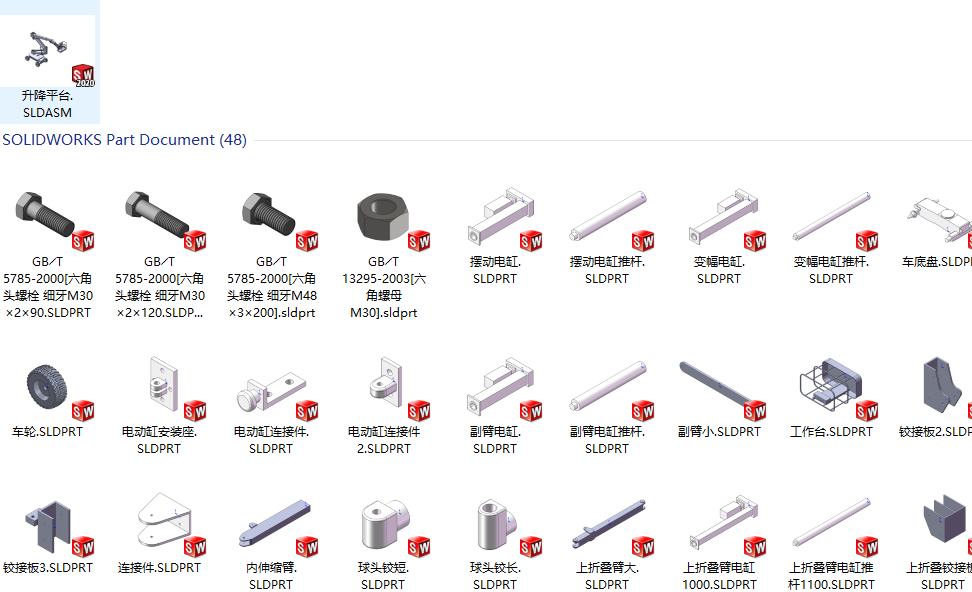The image size is (972, 592).
Task: Select the M30×2×90 hex bolt part
Action: click(x=48, y=253)
